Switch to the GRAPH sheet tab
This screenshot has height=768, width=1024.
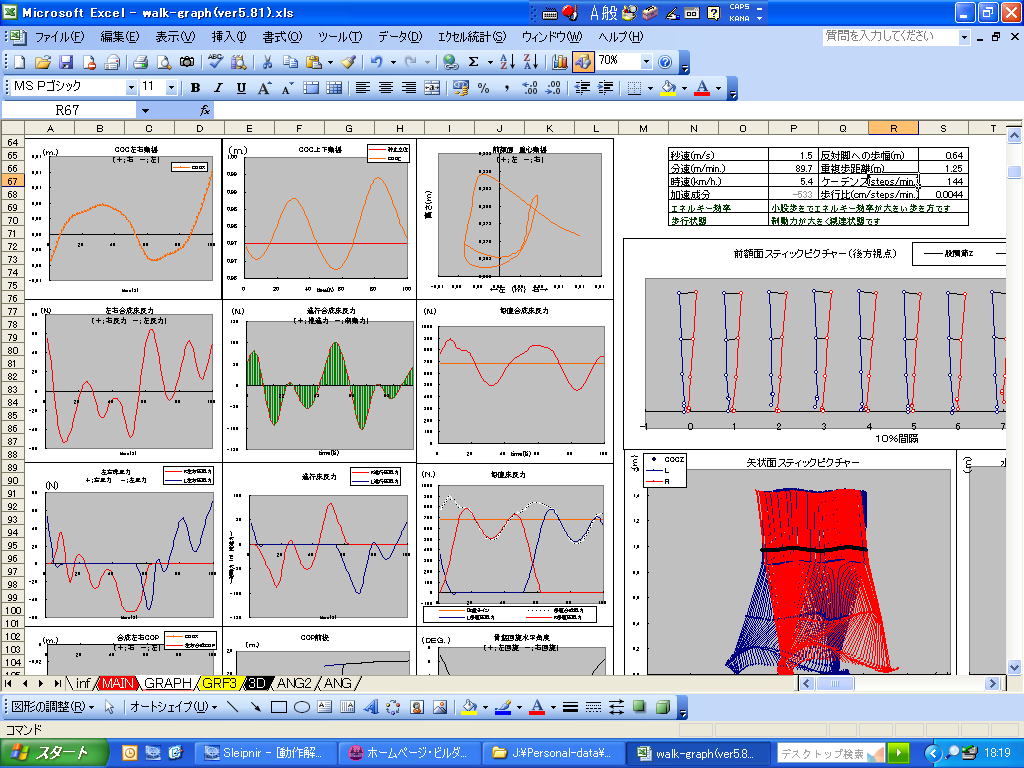point(168,683)
